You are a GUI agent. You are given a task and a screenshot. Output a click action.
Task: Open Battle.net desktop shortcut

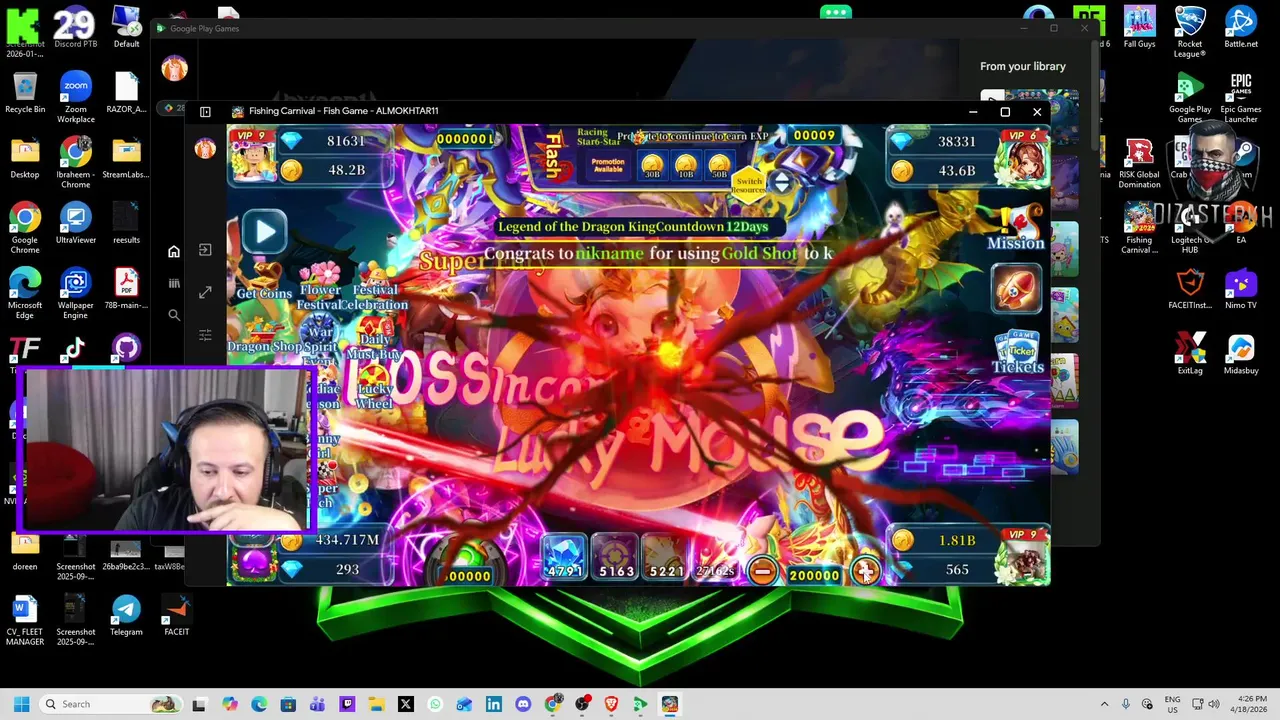[x=1241, y=27]
